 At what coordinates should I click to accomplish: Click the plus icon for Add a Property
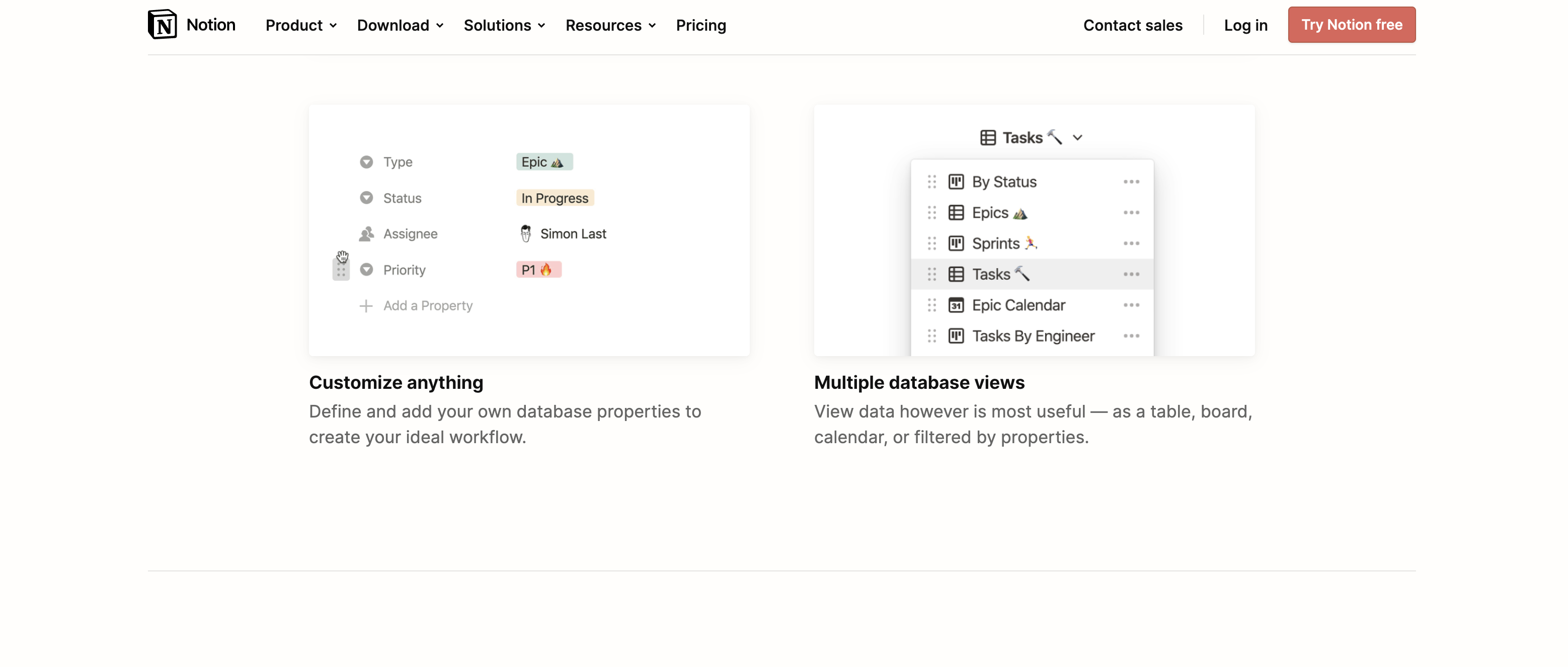[366, 305]
